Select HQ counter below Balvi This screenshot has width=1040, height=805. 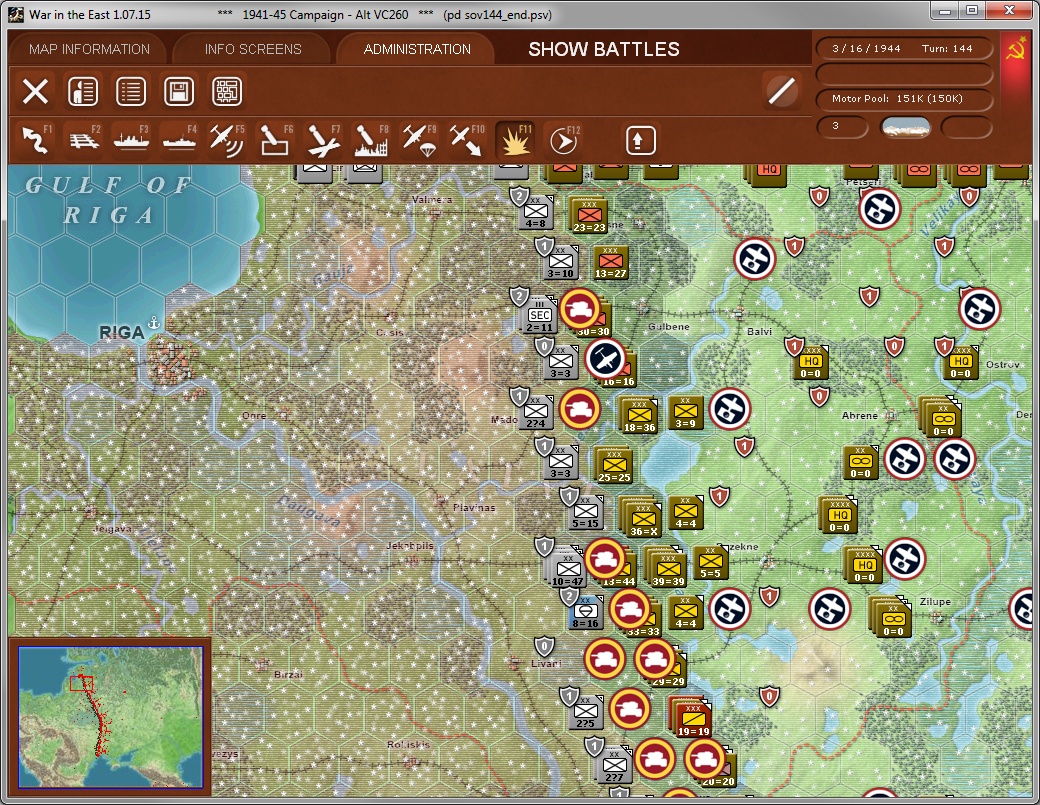click(x=811, y=363)
